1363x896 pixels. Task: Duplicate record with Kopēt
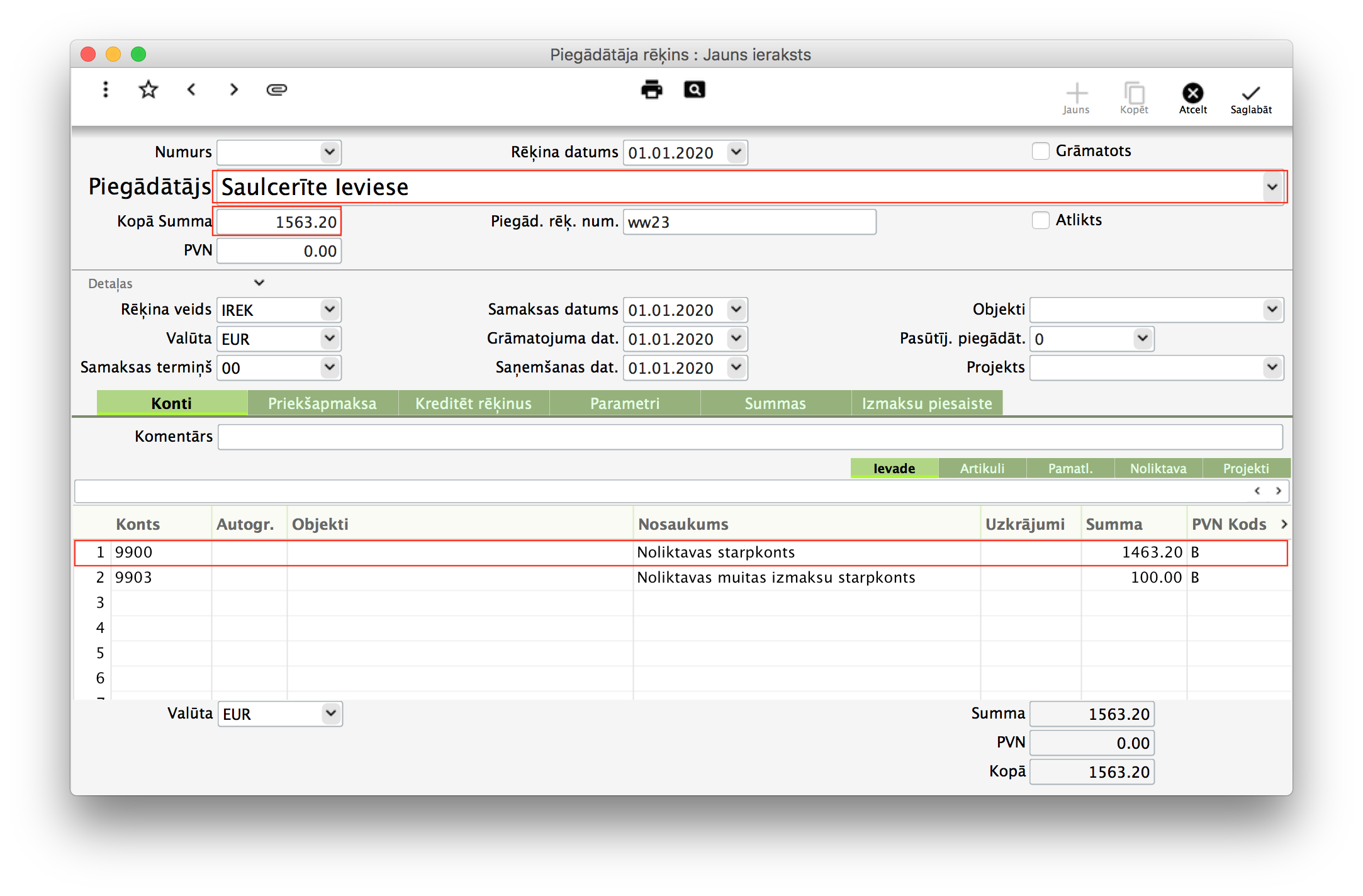(x=1134, y=99)
